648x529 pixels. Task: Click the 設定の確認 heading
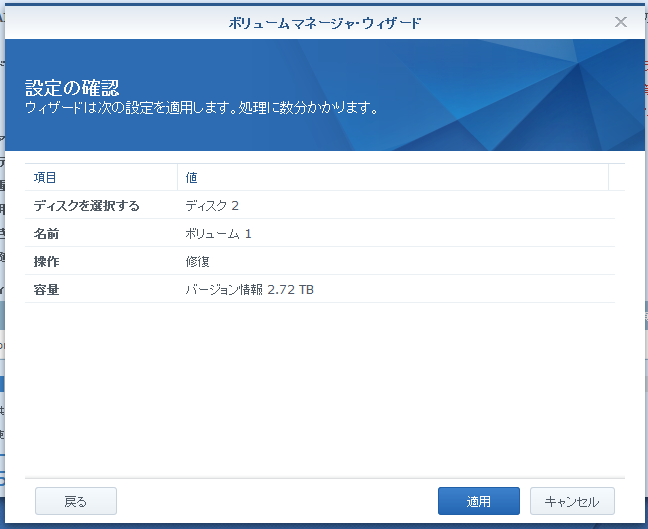pyautogui.click(x=72, y=88)
